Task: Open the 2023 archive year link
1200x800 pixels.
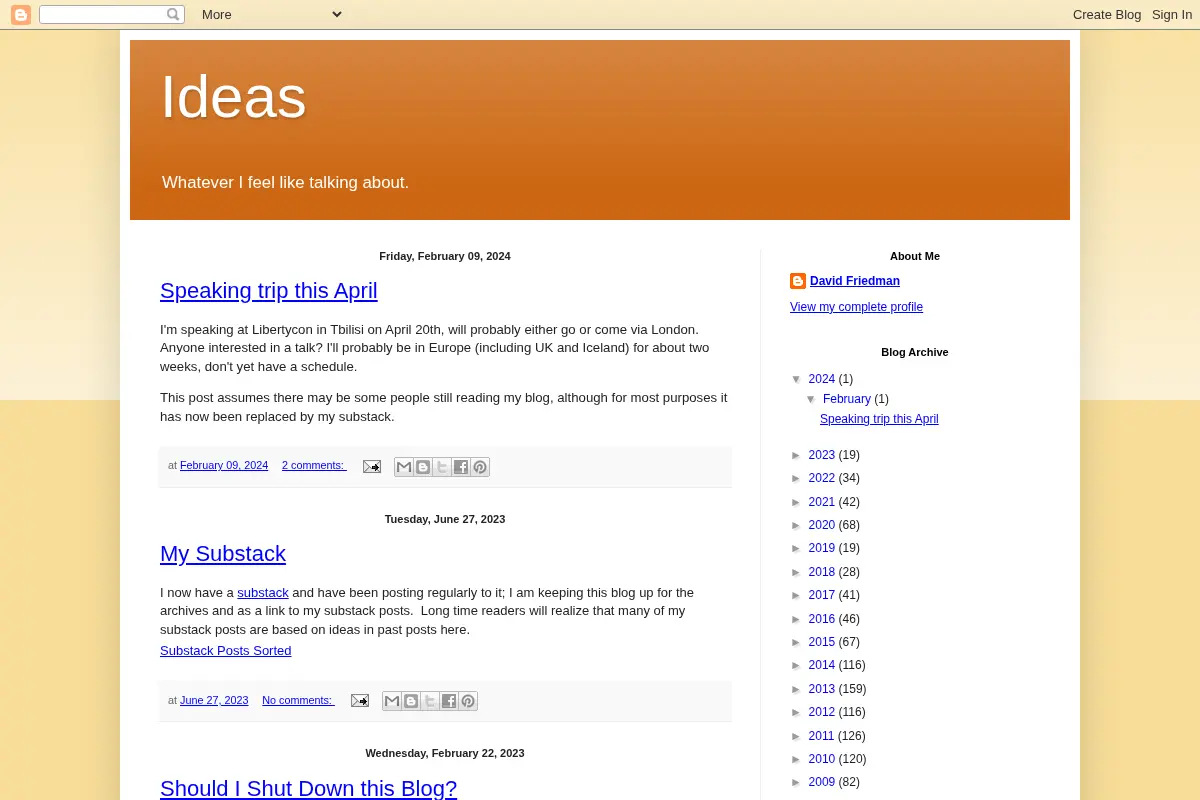Action: pyautogui.click(x=822, y=455)
